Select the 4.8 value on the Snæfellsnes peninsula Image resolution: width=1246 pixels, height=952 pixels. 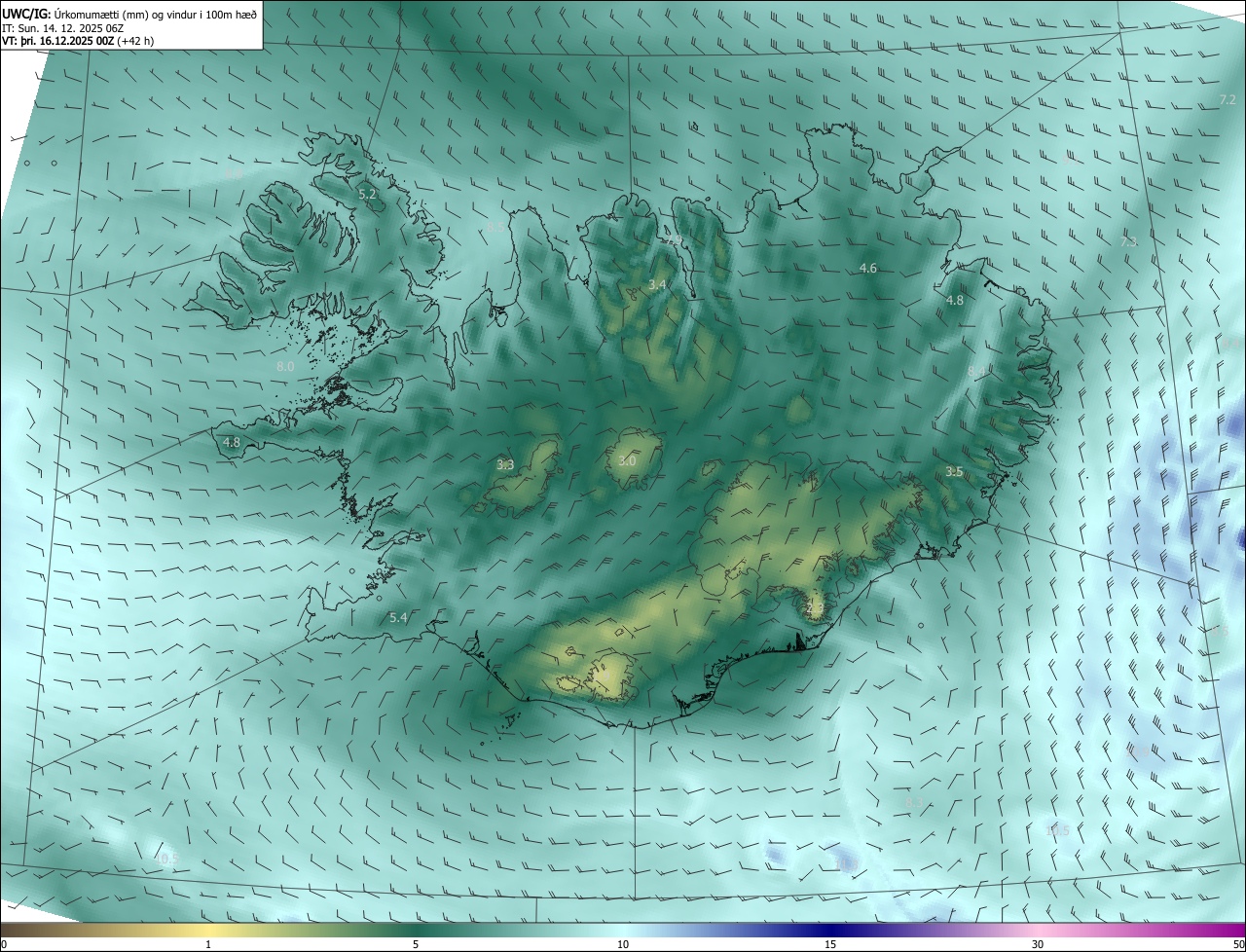click(232, 442)
